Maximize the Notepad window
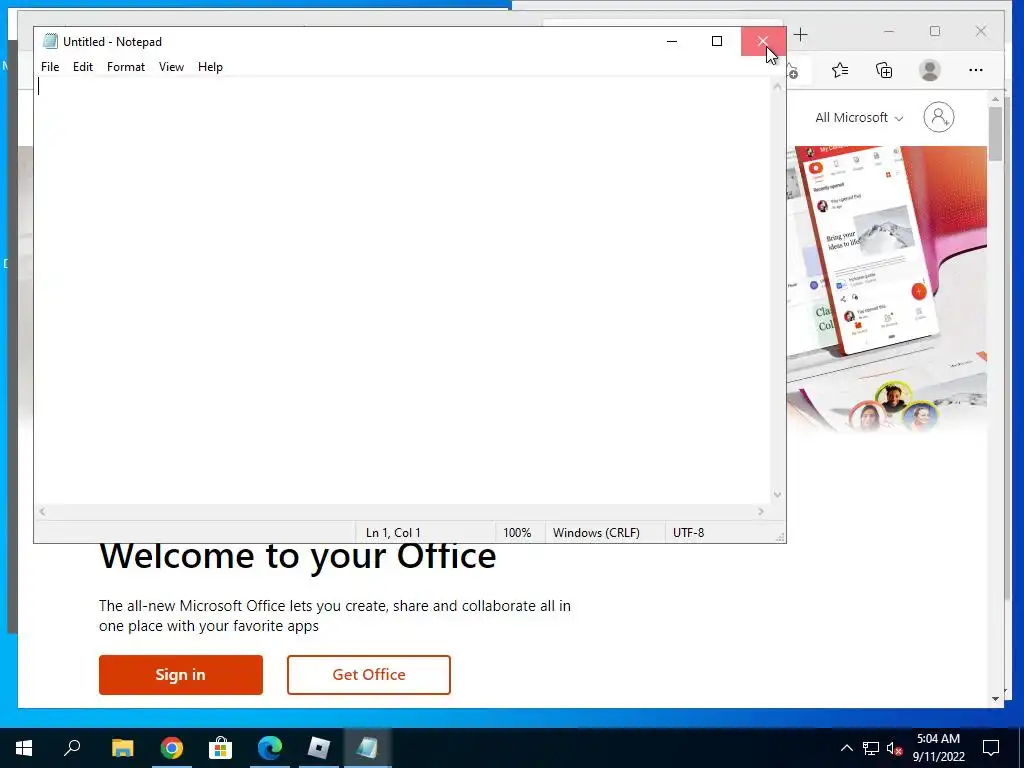The height and width of the screenshot is (768, 1024). click(717, 41)
